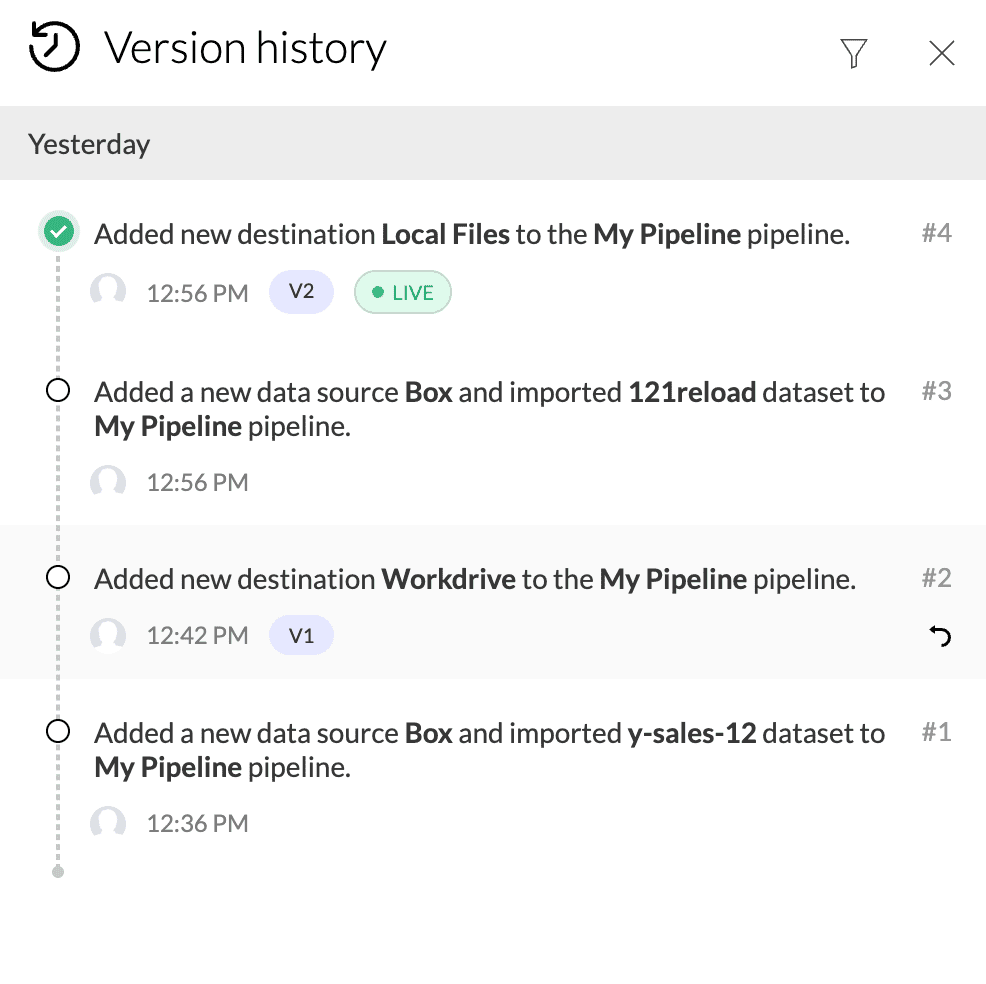
Task: Click the restore arrow for version #2
Action: pyautogui.click(x=940, y=636)
